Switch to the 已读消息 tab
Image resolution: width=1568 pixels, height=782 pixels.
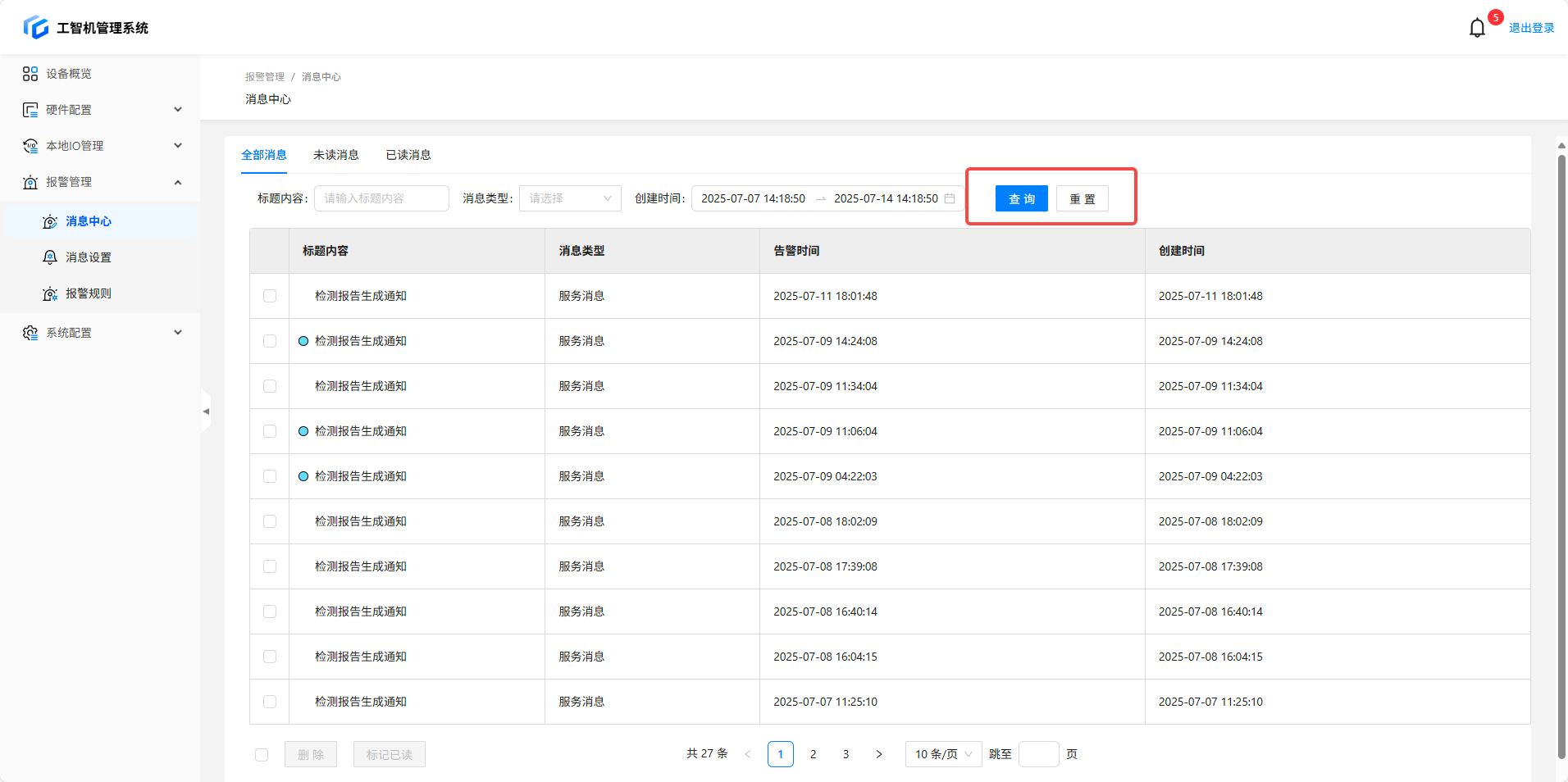click(408, 155)
